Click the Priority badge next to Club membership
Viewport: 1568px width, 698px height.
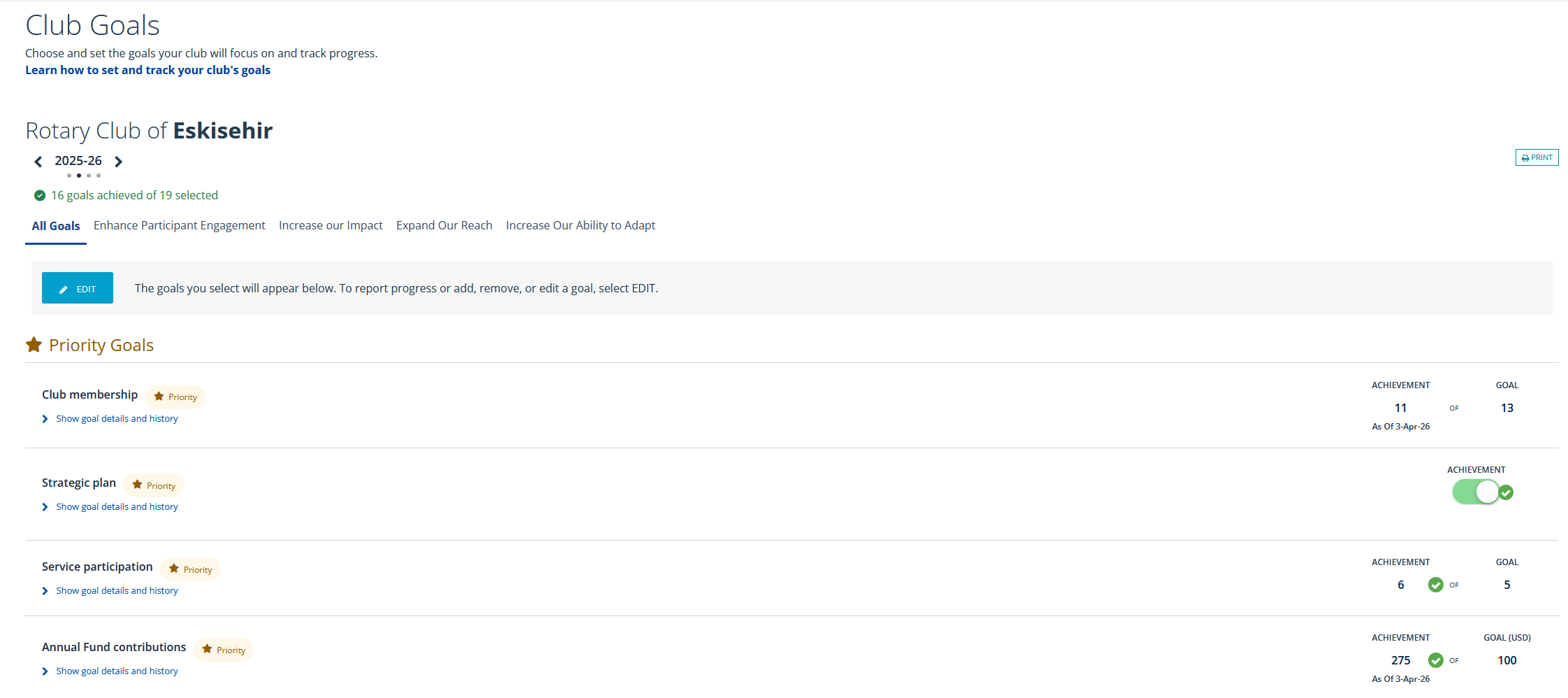point(175,397)
